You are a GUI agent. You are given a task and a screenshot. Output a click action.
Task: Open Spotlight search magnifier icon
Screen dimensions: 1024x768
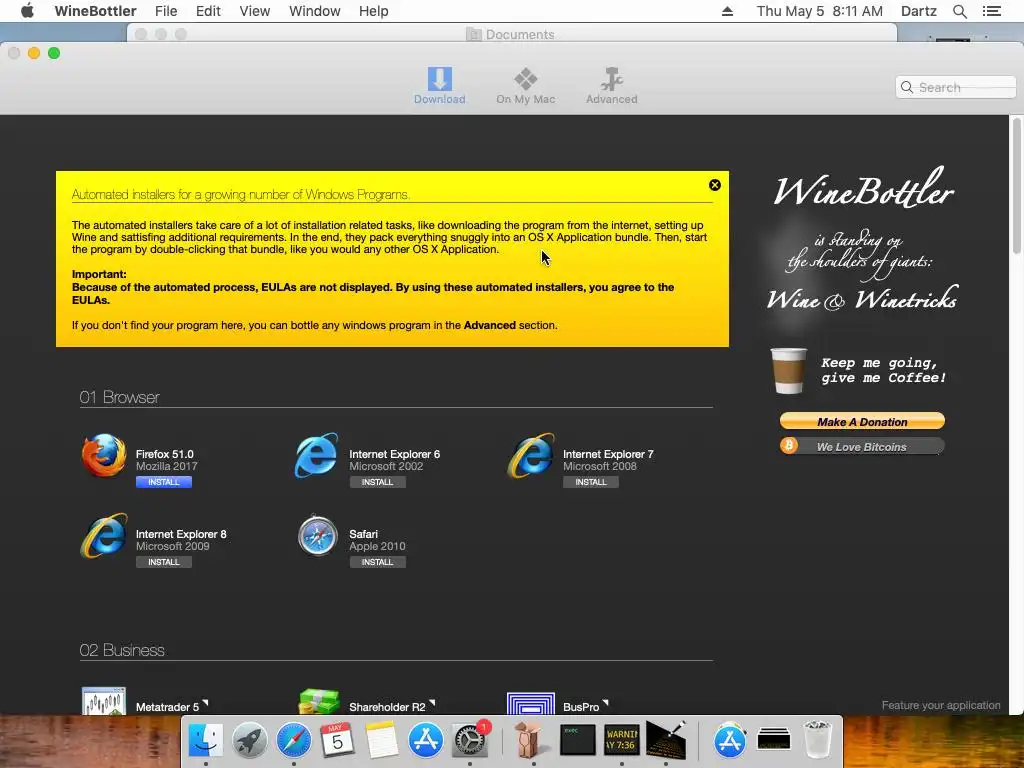959,11
